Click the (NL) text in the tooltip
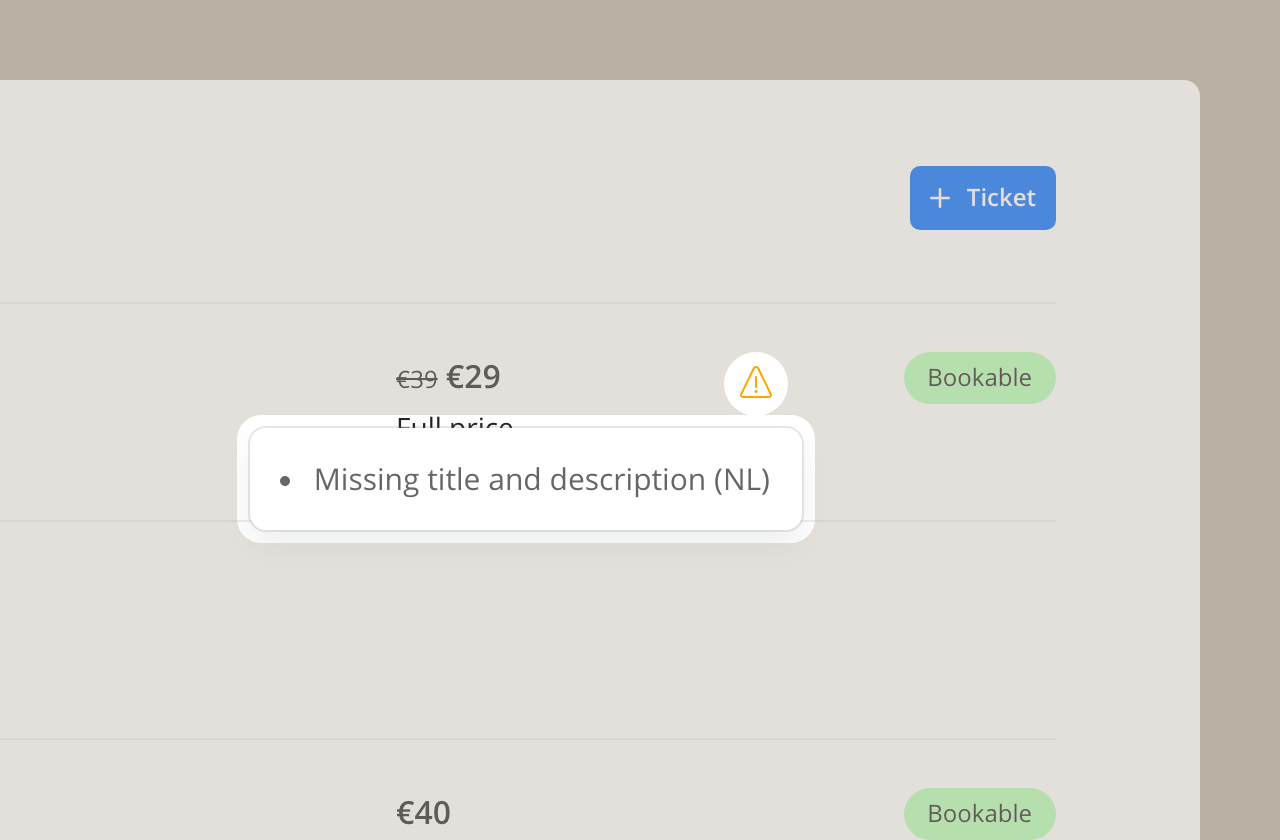Screen dimensions: 1280x840 [x=742, y=480]
